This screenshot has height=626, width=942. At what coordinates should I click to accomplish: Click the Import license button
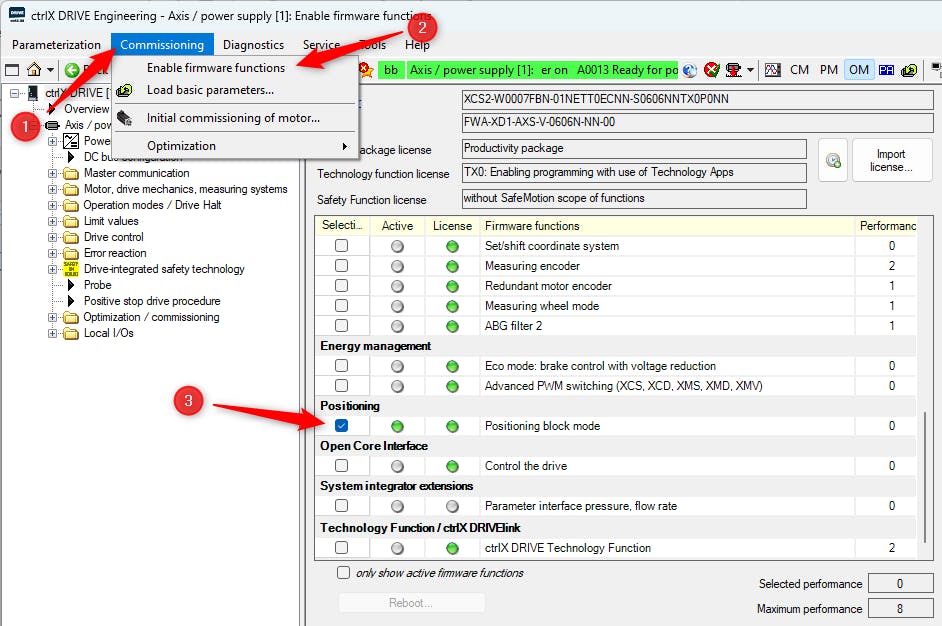click(x=891, y=160)
